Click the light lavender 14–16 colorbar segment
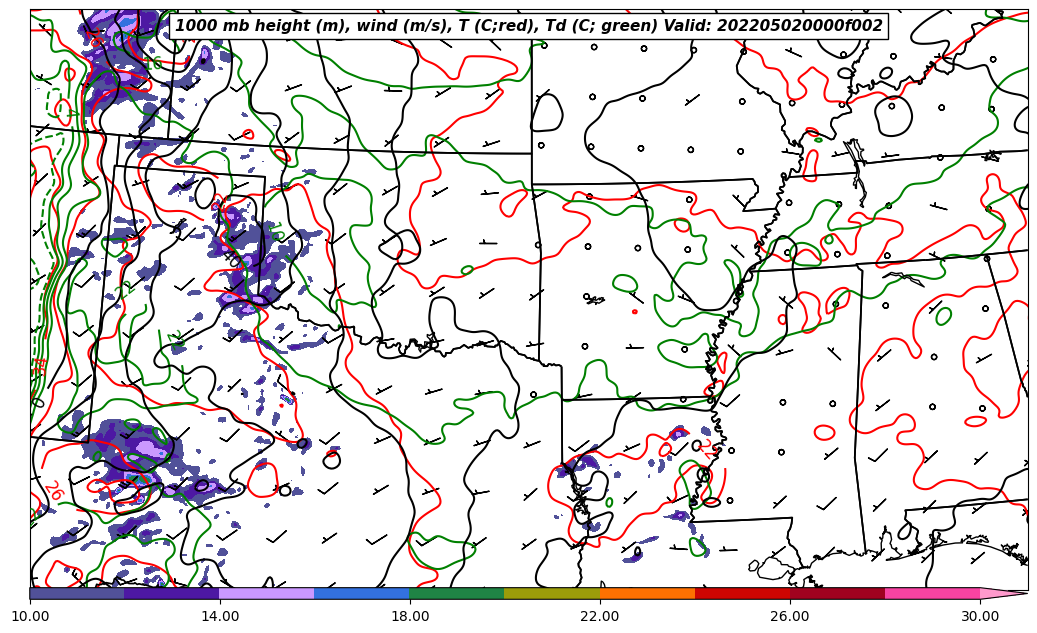1037x633 pixels. pyautogui.click(x=267, y=593)
